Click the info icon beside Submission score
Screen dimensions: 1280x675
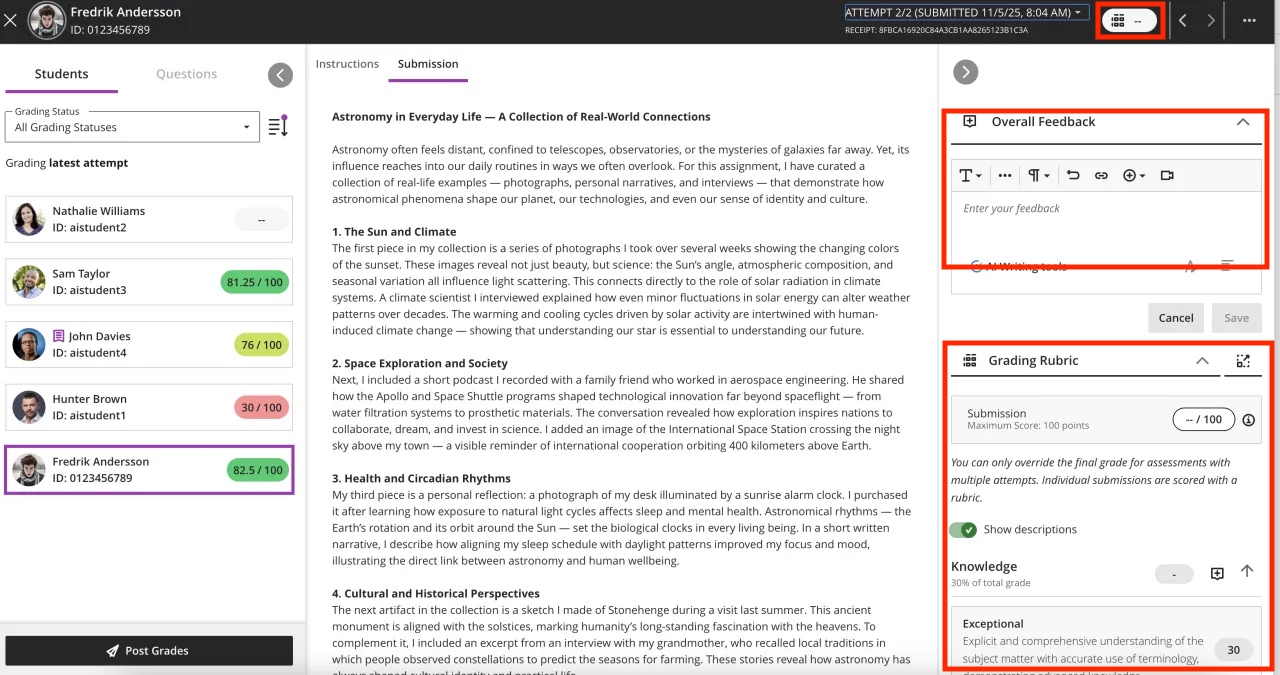pos(1248,419)
